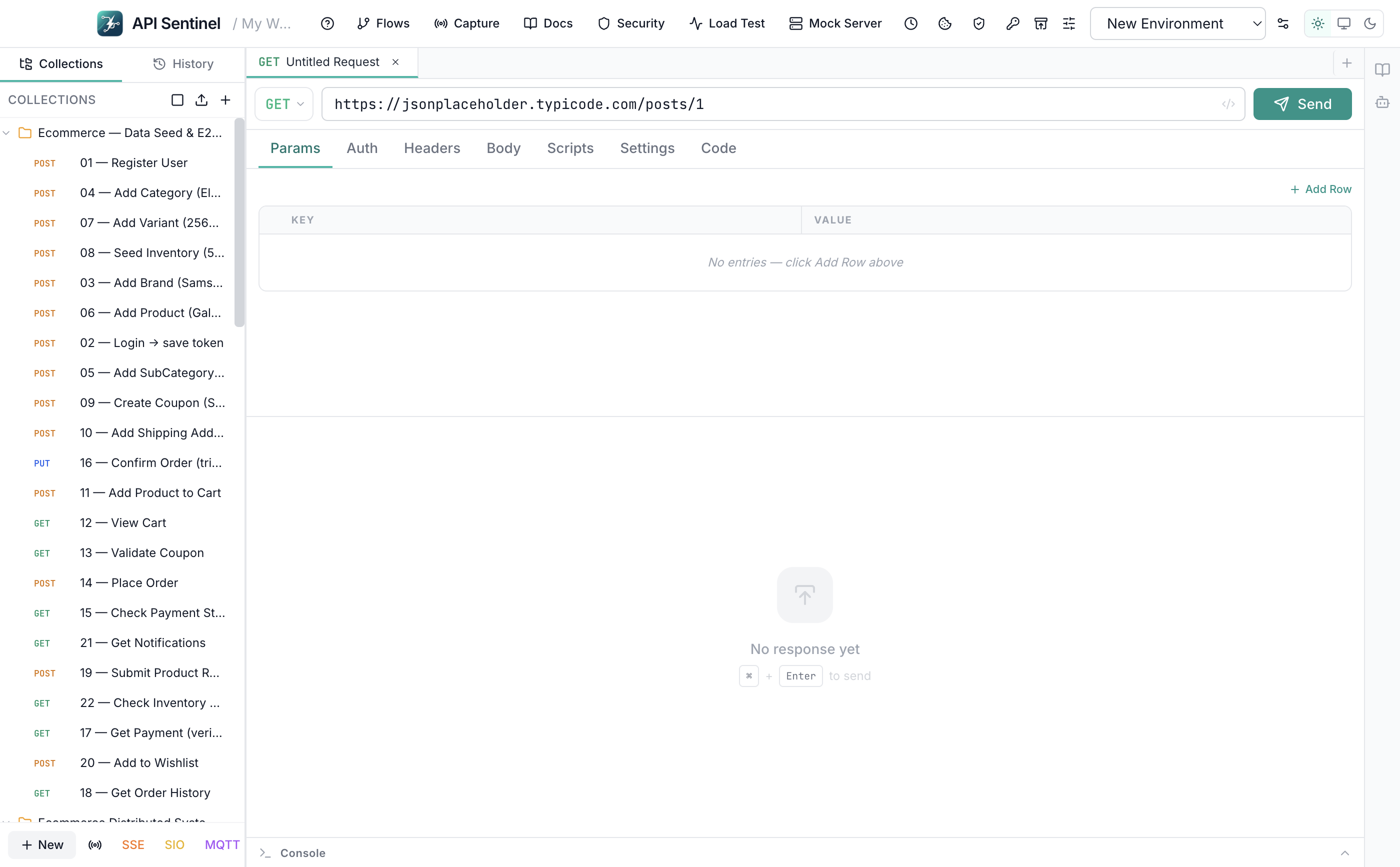Open the 02 — Login → save token request
This screenshot has width=1400, height=867.
122,343
